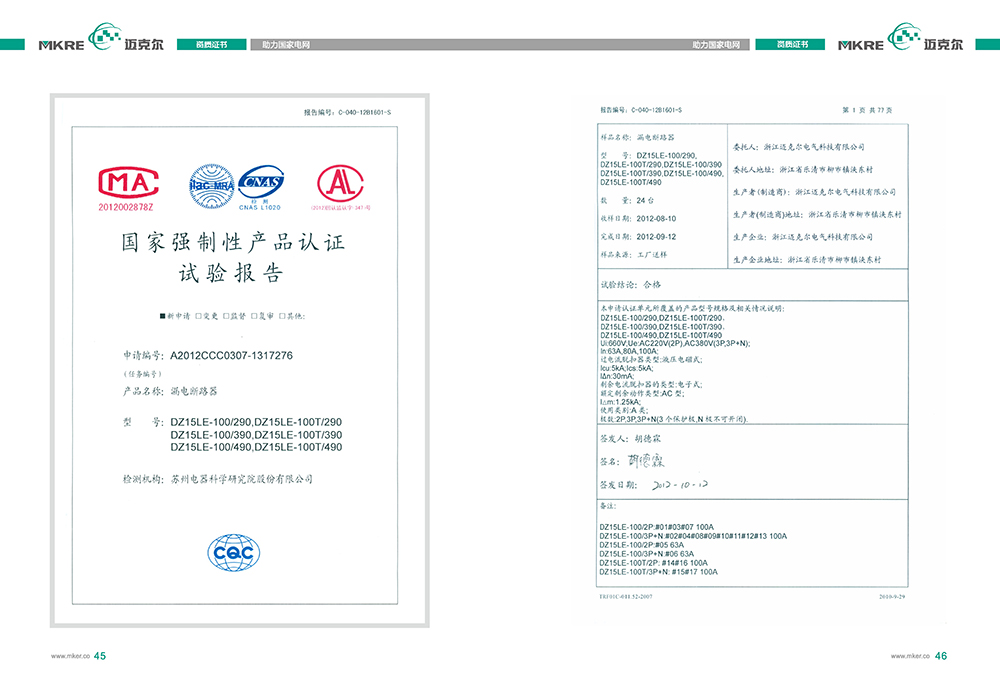1000x683 pixels.
Task: Click the cover product name 漏电断路器
Action: tap(194, 391)
